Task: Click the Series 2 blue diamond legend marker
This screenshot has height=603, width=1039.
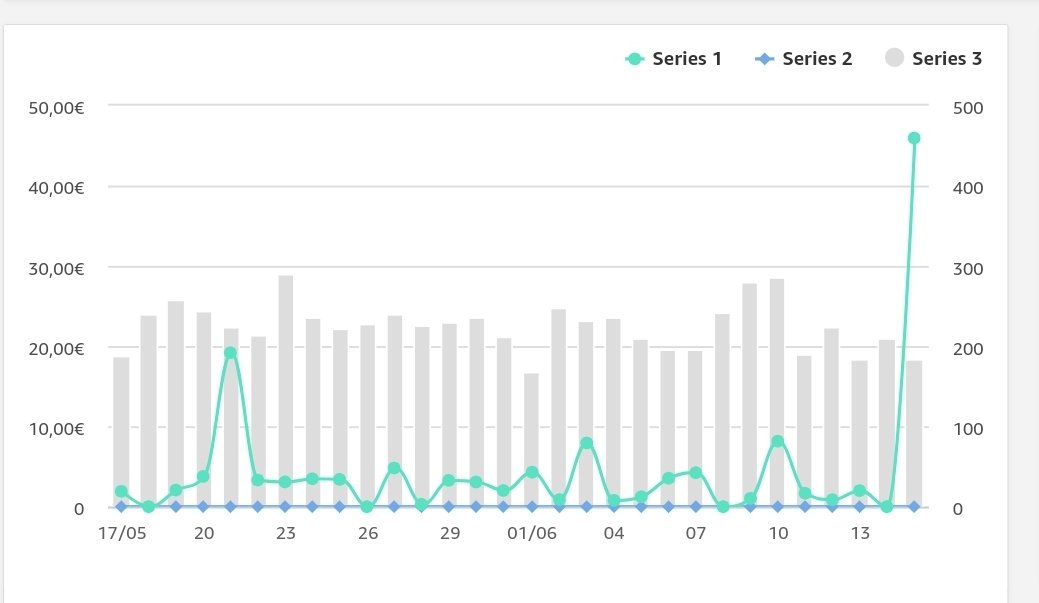Action: pos(764,59)
